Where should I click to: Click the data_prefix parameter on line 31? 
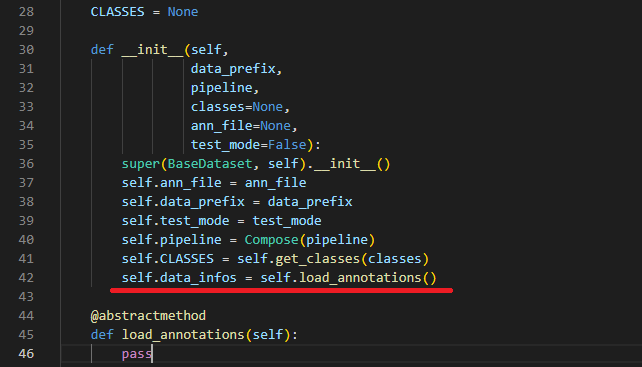pos(233,69)
